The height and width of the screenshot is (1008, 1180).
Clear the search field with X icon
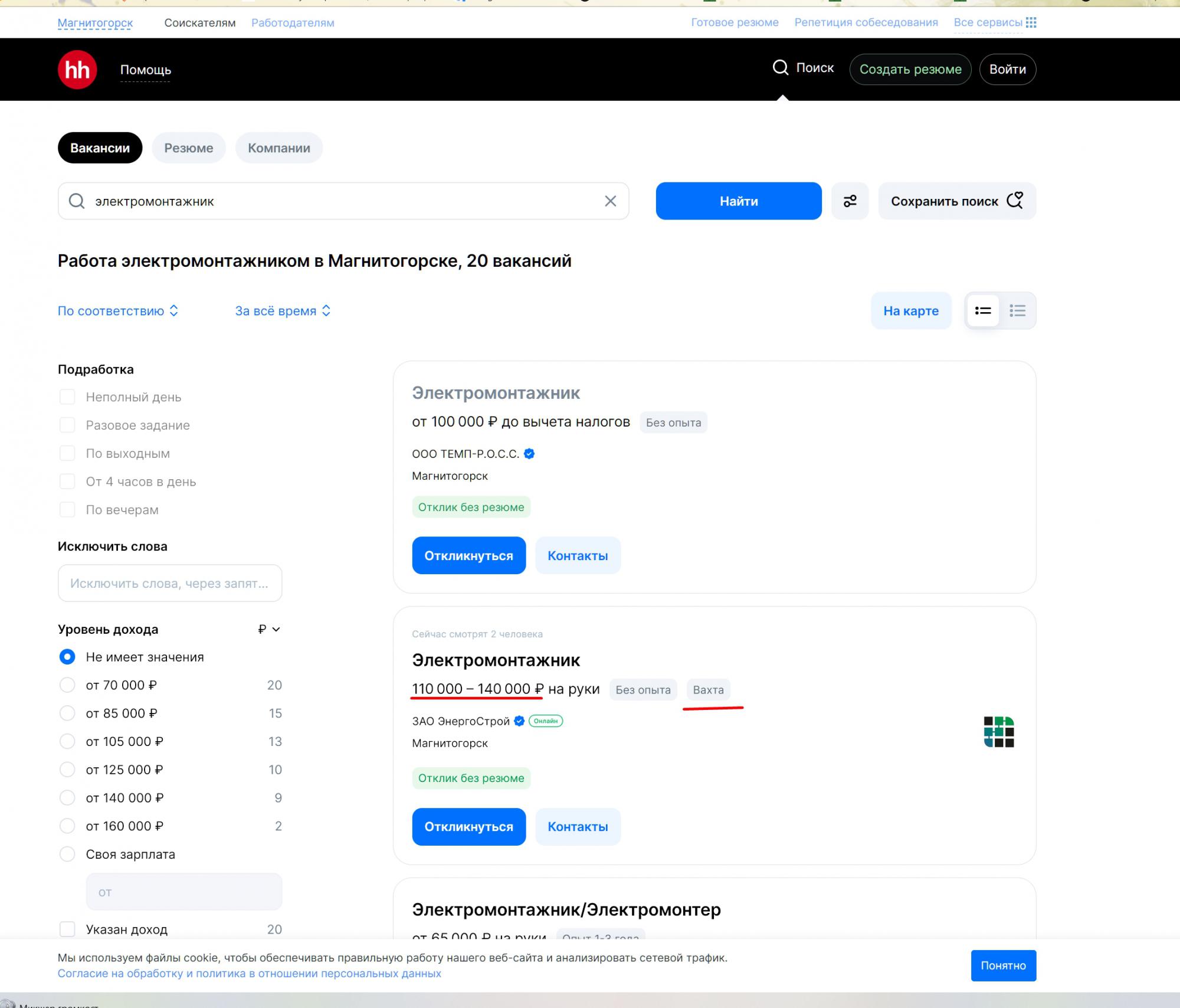(x=610, y=201)
